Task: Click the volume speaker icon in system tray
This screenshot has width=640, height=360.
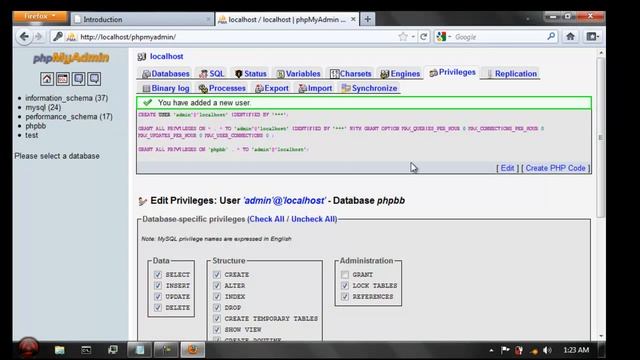Action: click(x=547, y=350)
